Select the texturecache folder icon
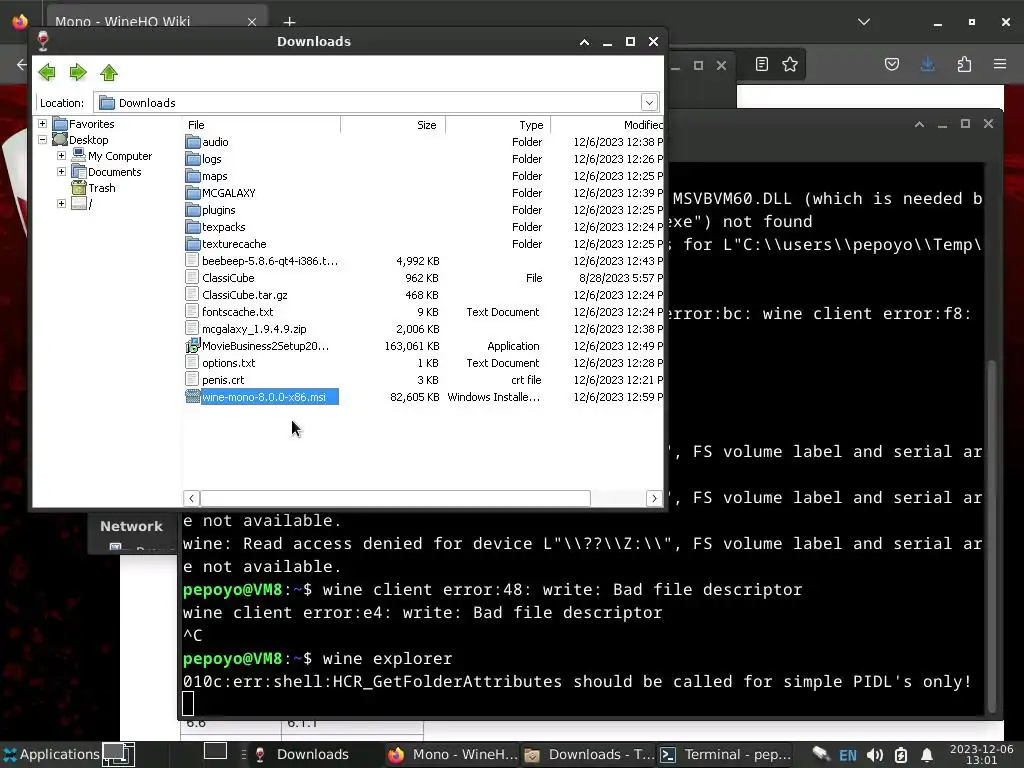Viewport: 1024px width, 768px height. coord(193,244)
